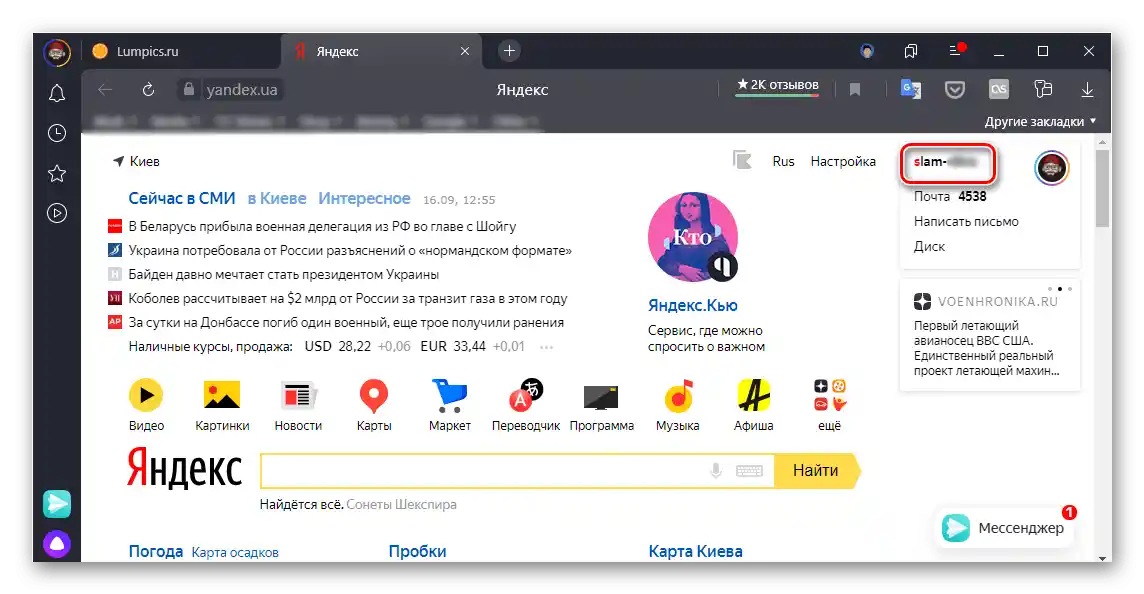Reload the page
Screen dimensions: 1144x594
coord(148,90)
